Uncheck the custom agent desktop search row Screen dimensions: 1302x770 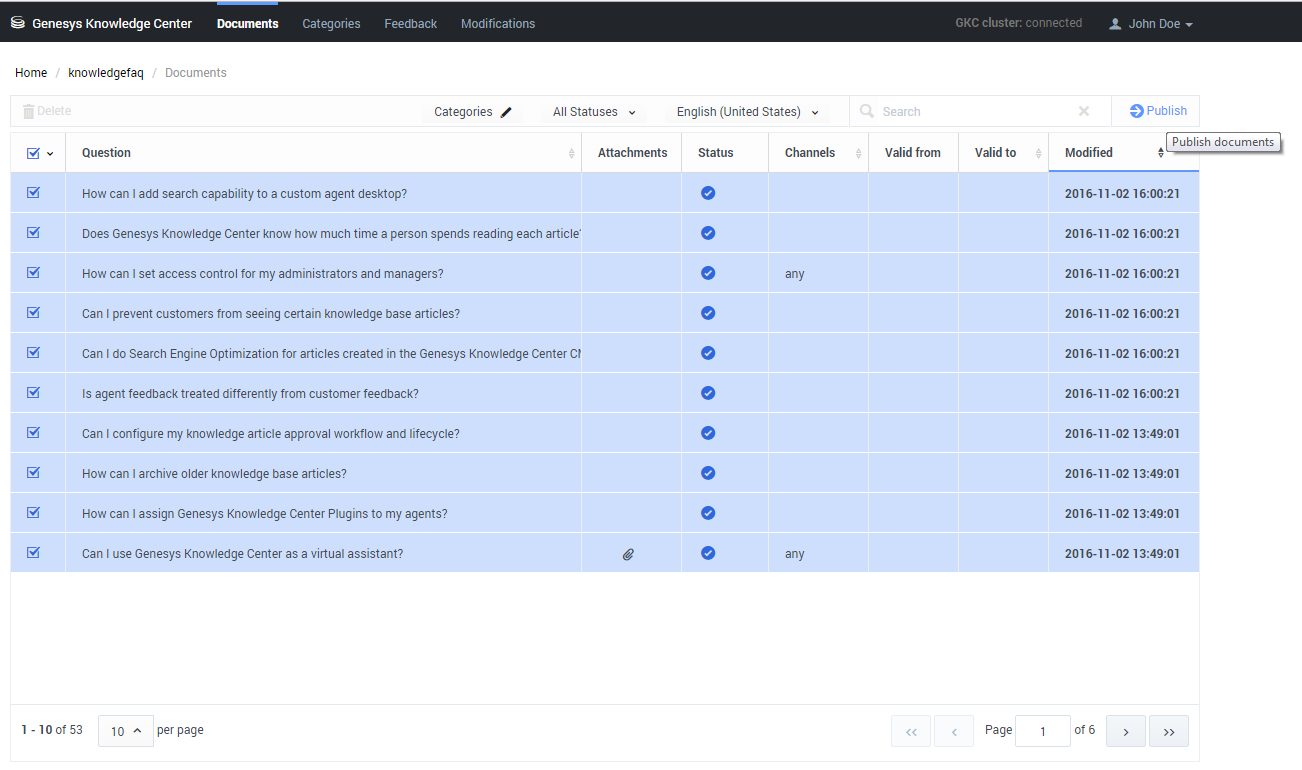[x=33, y=192]
